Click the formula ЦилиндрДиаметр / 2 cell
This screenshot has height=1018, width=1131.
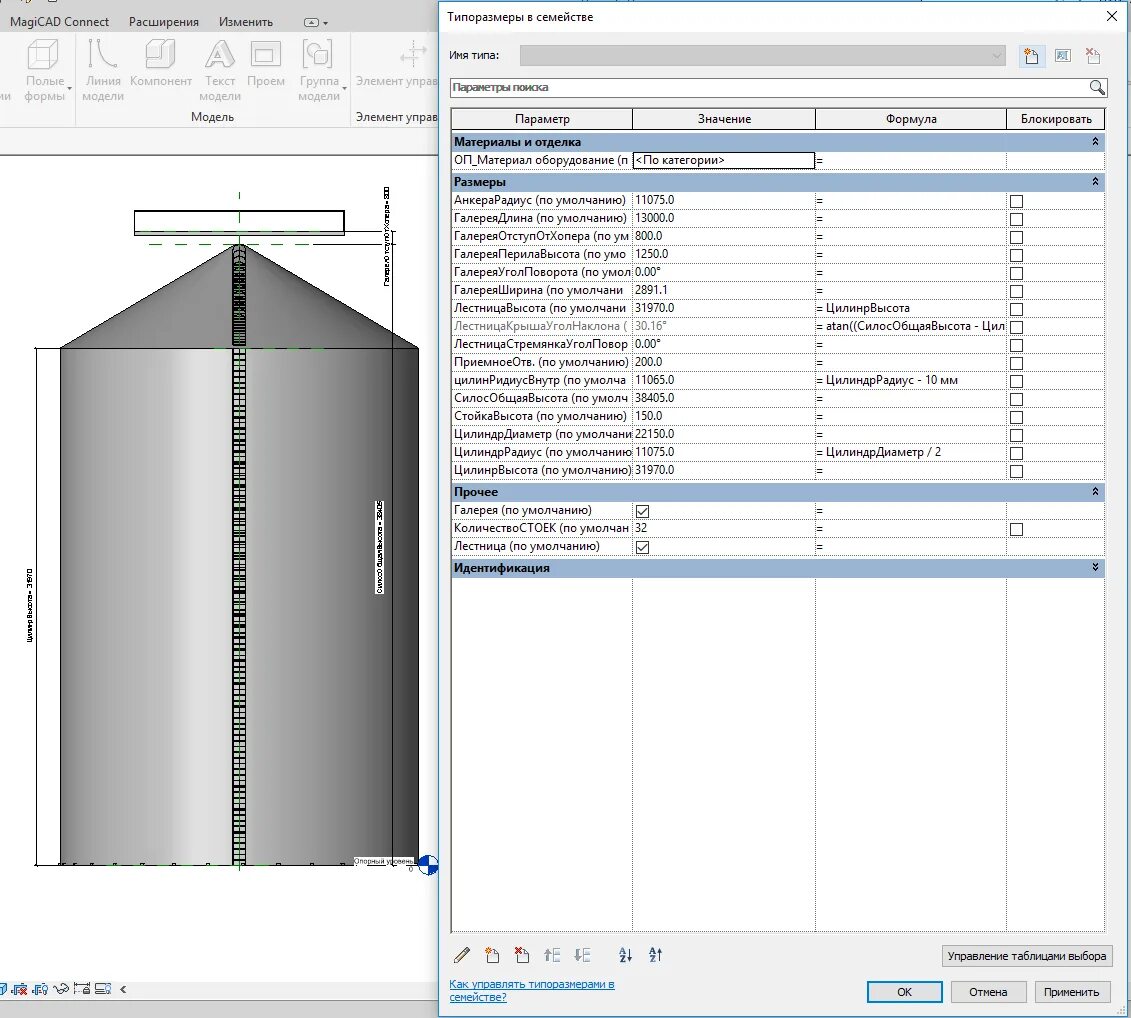coord(911,452)
